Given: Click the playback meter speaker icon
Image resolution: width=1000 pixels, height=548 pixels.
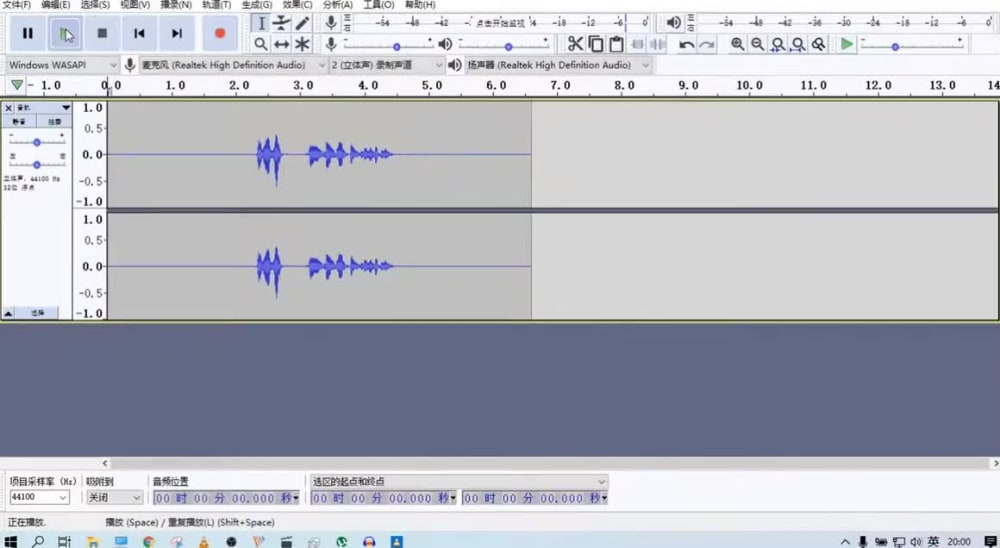Looking at the screenshot, I should click(x=673, y=23).
